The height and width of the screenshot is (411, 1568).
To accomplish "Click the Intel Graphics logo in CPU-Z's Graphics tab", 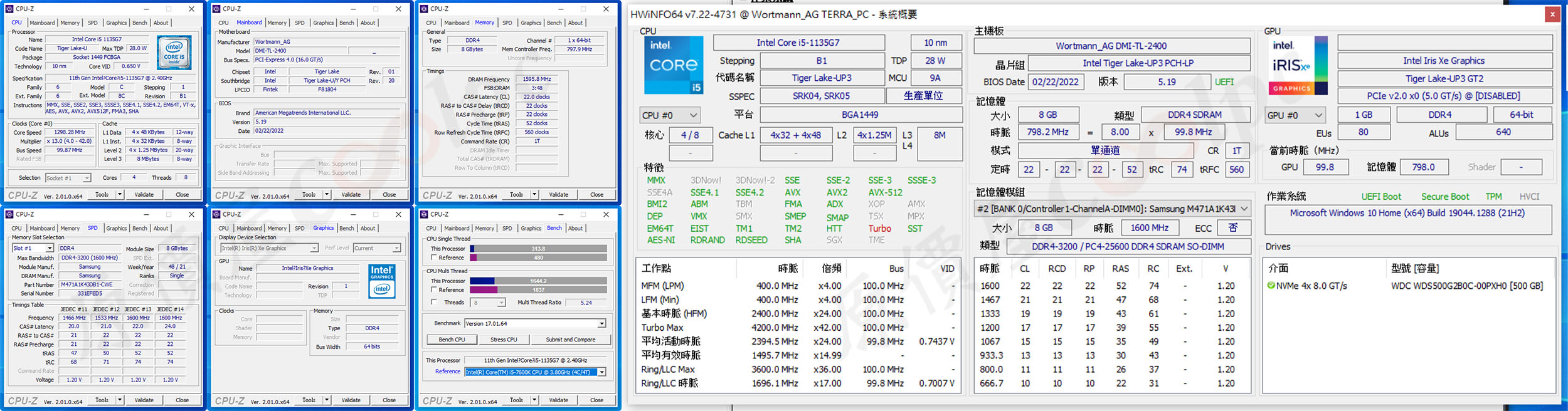I will point(382,281).
